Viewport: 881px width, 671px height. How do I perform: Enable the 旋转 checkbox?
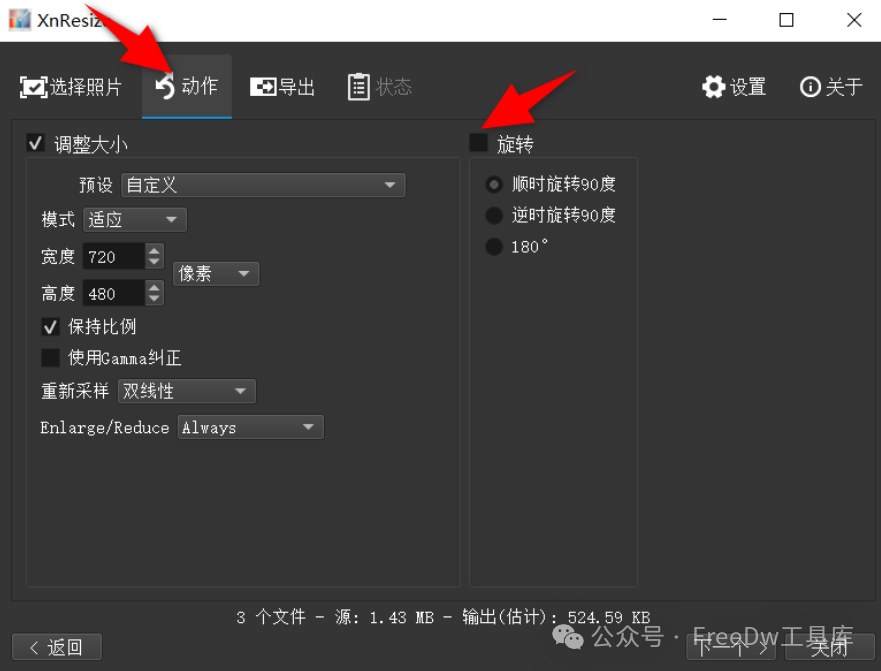(x=478, y=142)
